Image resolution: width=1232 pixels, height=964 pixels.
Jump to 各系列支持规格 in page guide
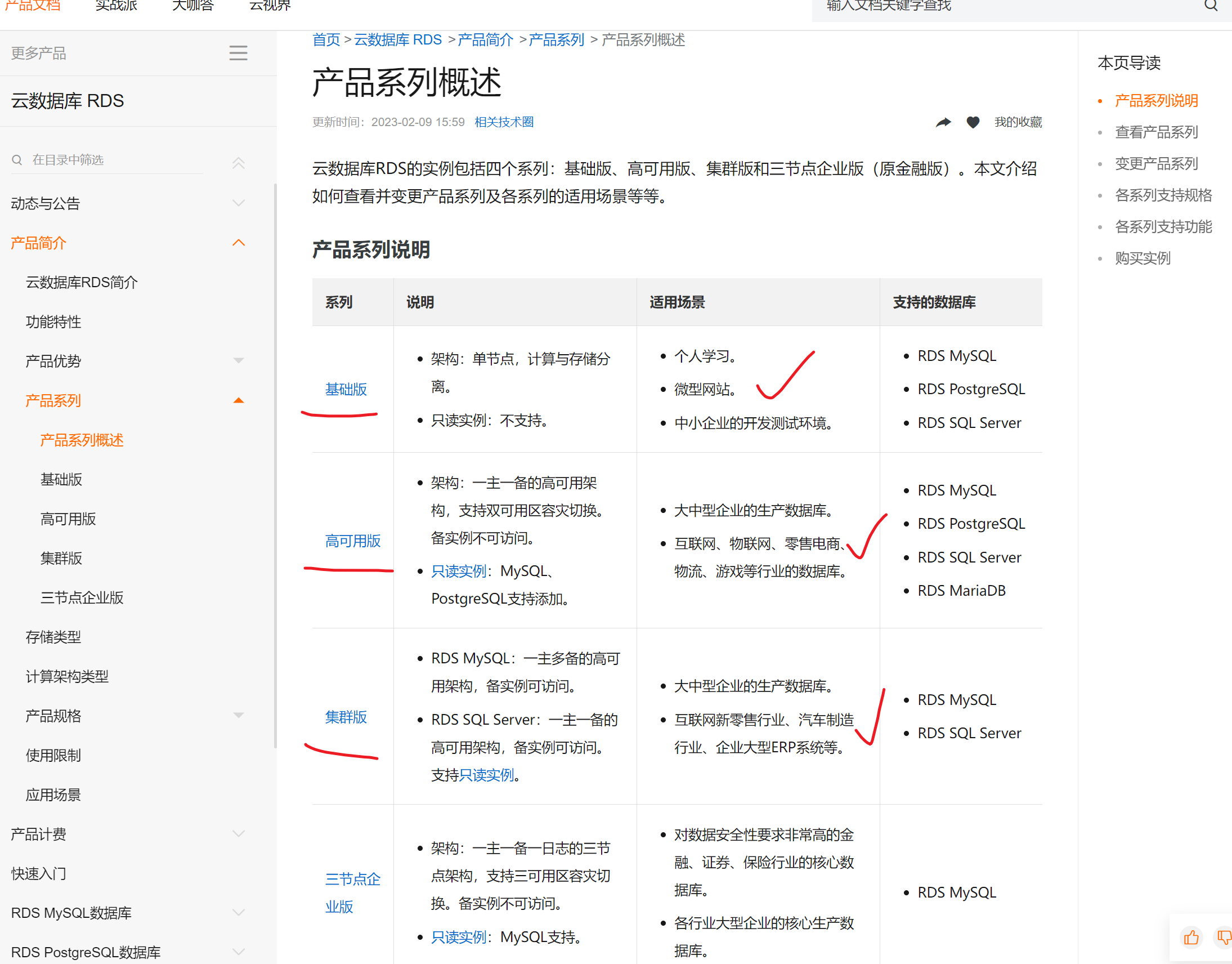point(1163,195)
